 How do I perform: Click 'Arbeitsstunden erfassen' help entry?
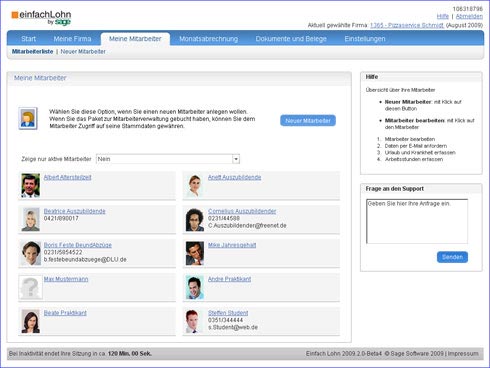coord(414,159)
